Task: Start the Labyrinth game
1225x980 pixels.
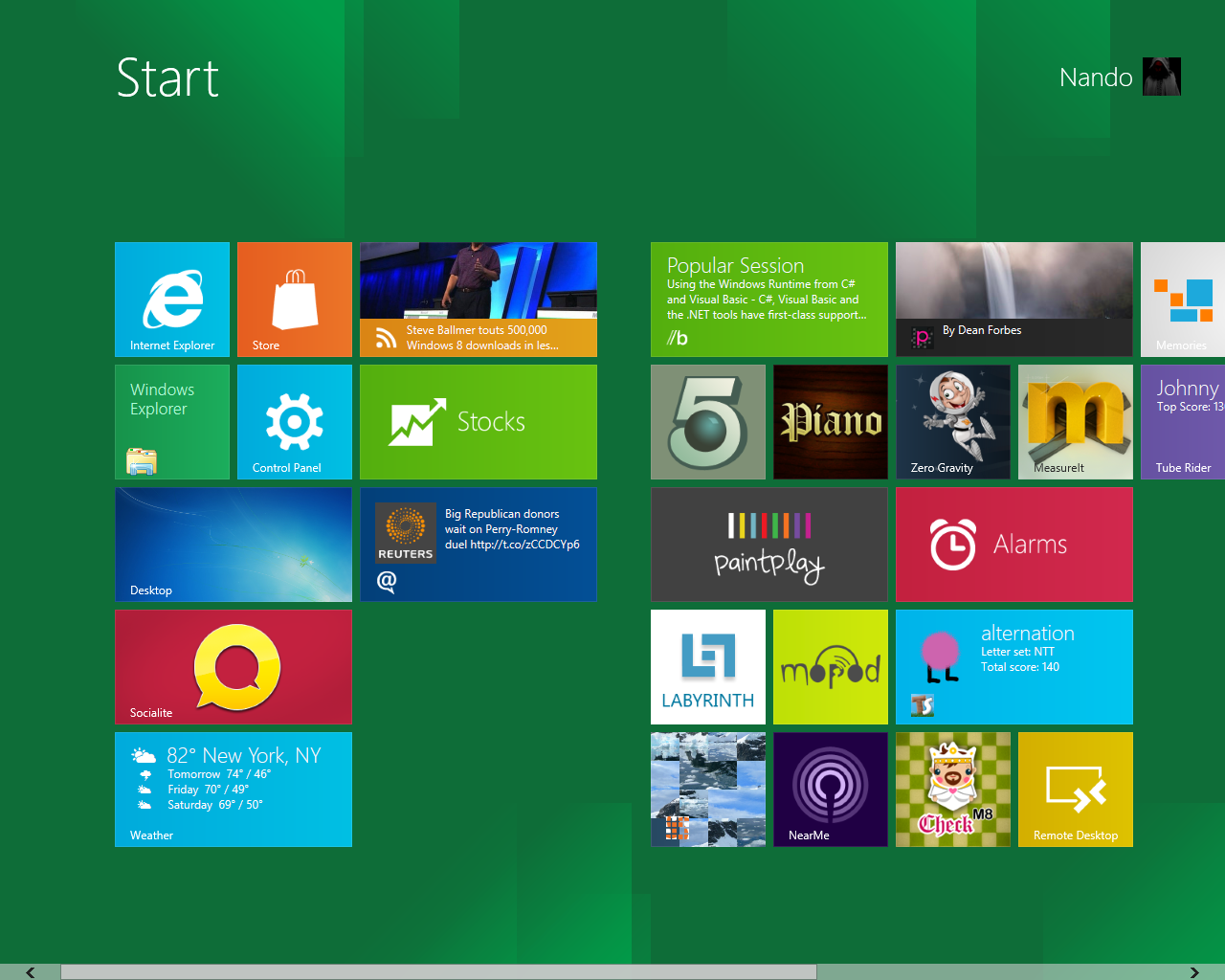Action: pyautogui.click(x=708, y=667)
